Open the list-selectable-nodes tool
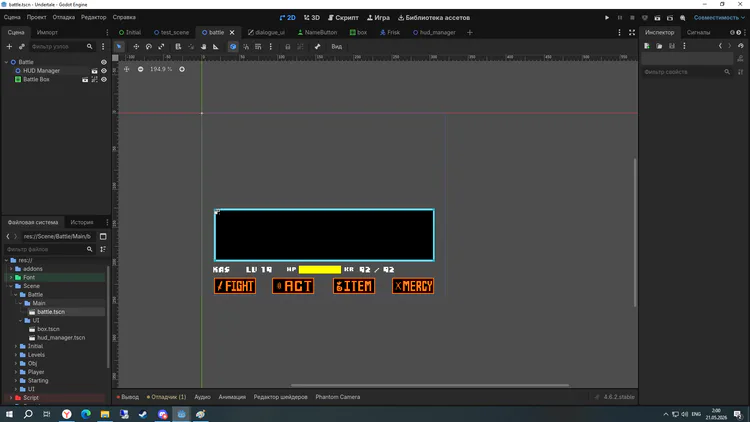 178,46
